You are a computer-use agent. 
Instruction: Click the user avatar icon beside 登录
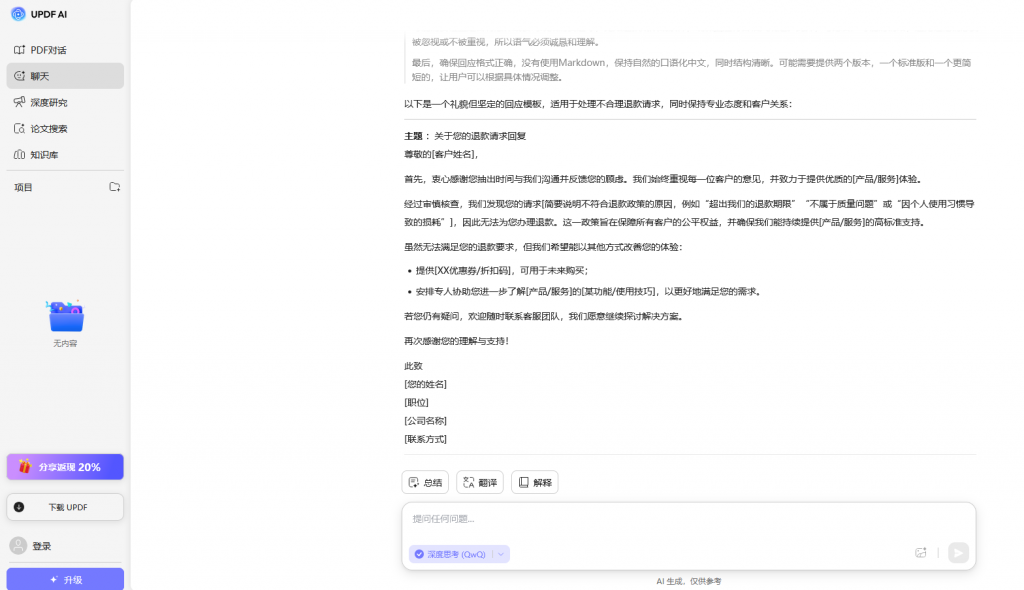(x=18, y=546)
